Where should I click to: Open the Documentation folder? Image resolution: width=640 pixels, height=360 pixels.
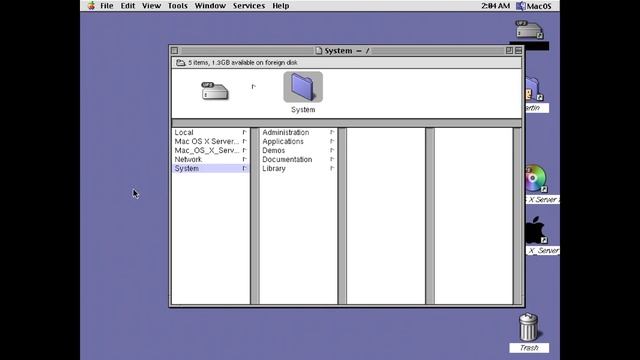coord(298,159)
